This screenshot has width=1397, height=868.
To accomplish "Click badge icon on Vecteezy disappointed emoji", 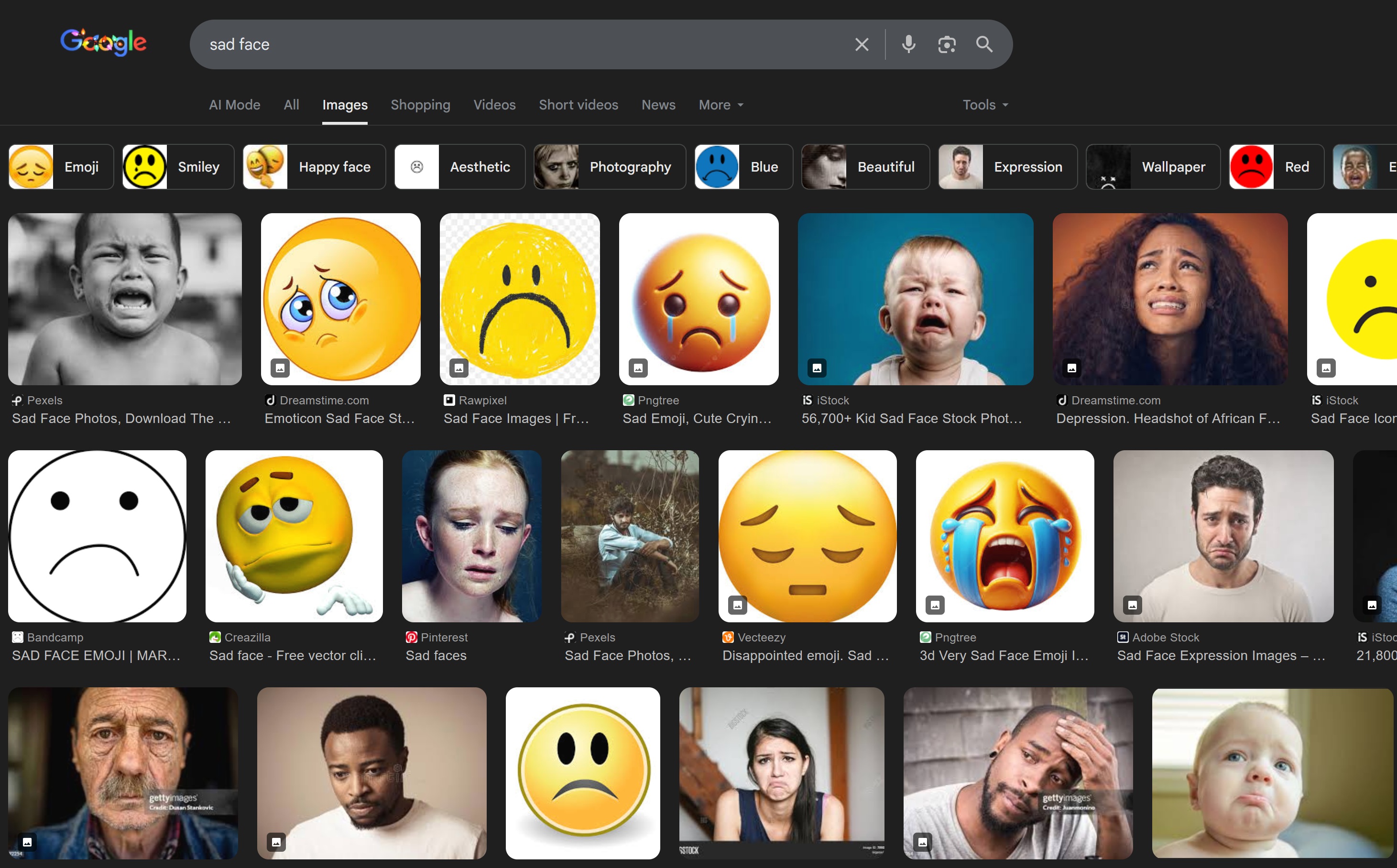I will 738,605.
